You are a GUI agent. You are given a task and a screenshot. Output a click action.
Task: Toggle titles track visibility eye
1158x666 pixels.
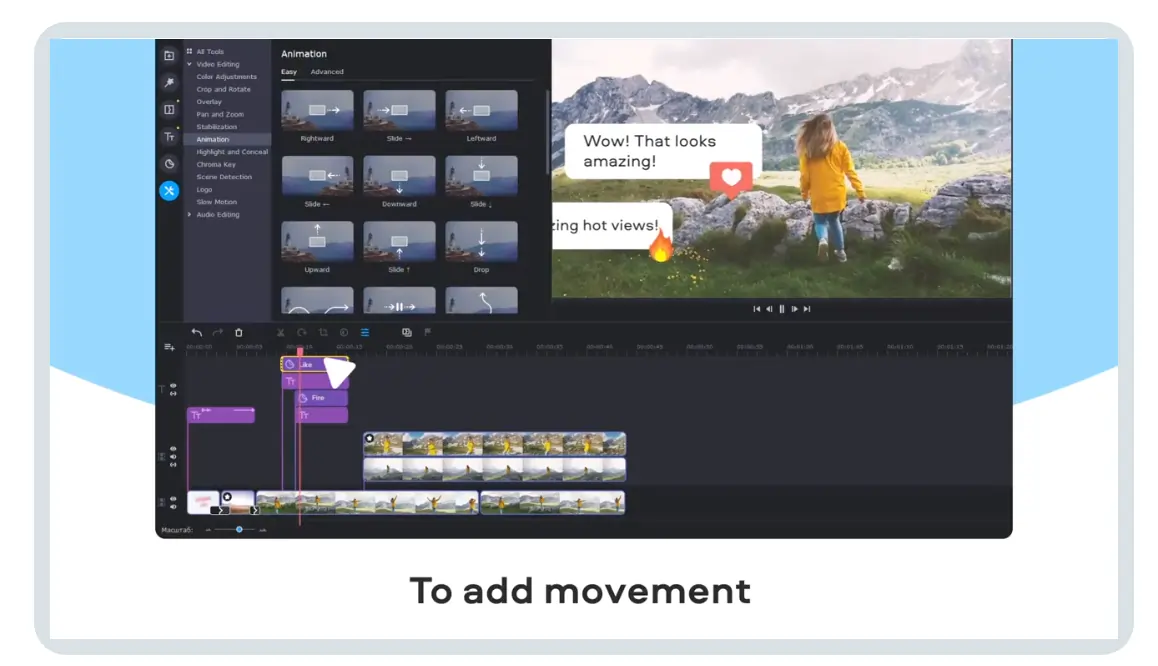[x=173, y=385]
